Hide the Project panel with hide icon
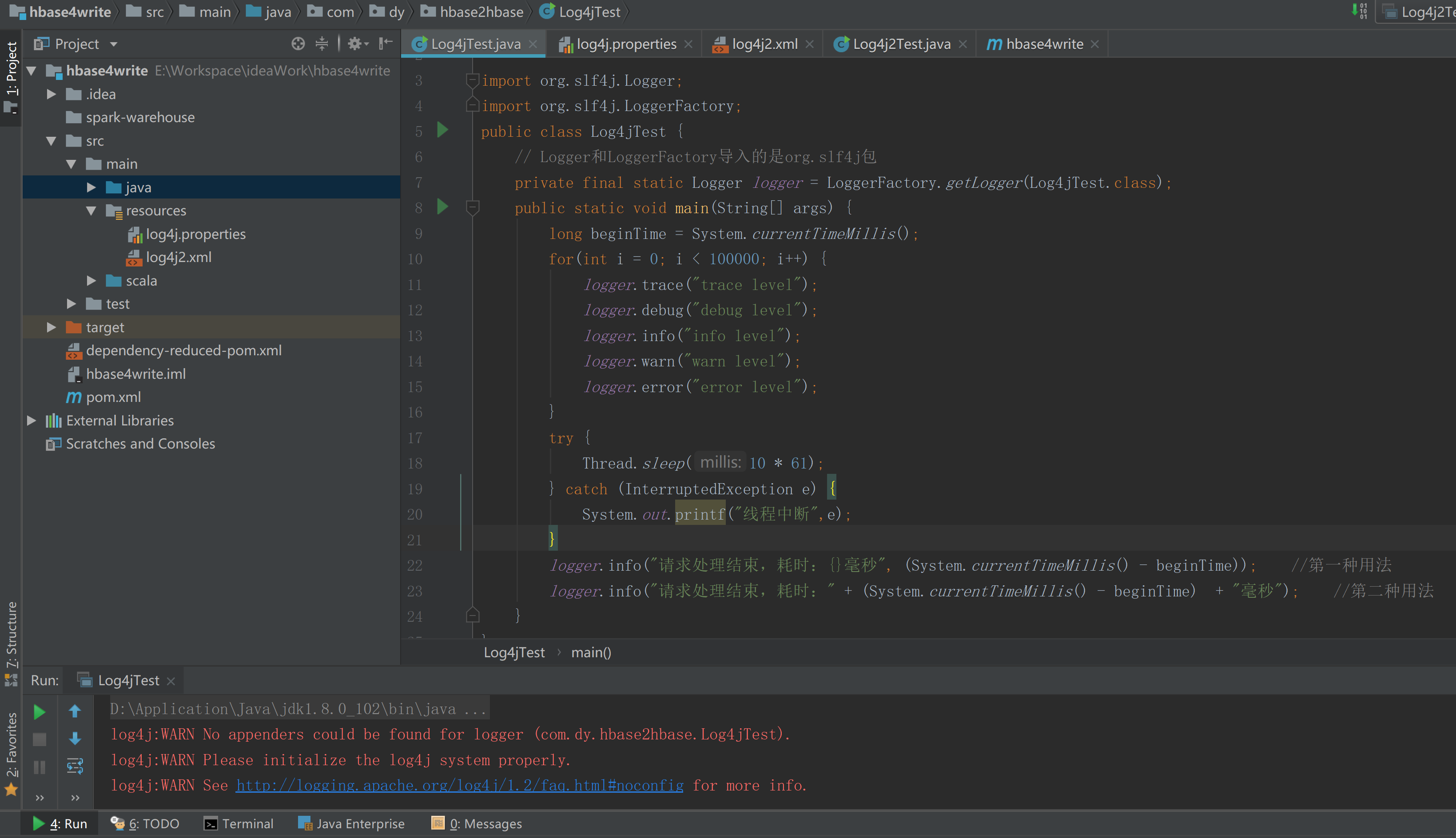 (386, 44)
